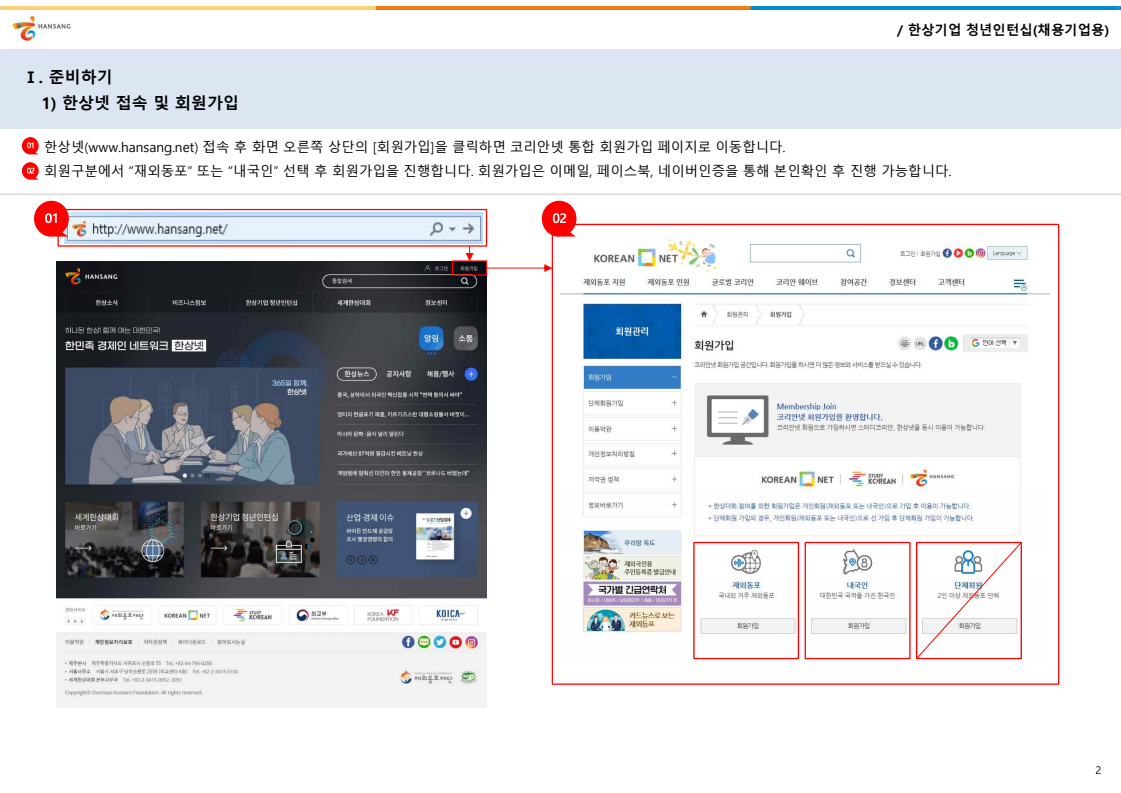Viewport: 1121px width, 793px height.
Task: Open the Instagram icon in Hansang footer
Action: 471,641
